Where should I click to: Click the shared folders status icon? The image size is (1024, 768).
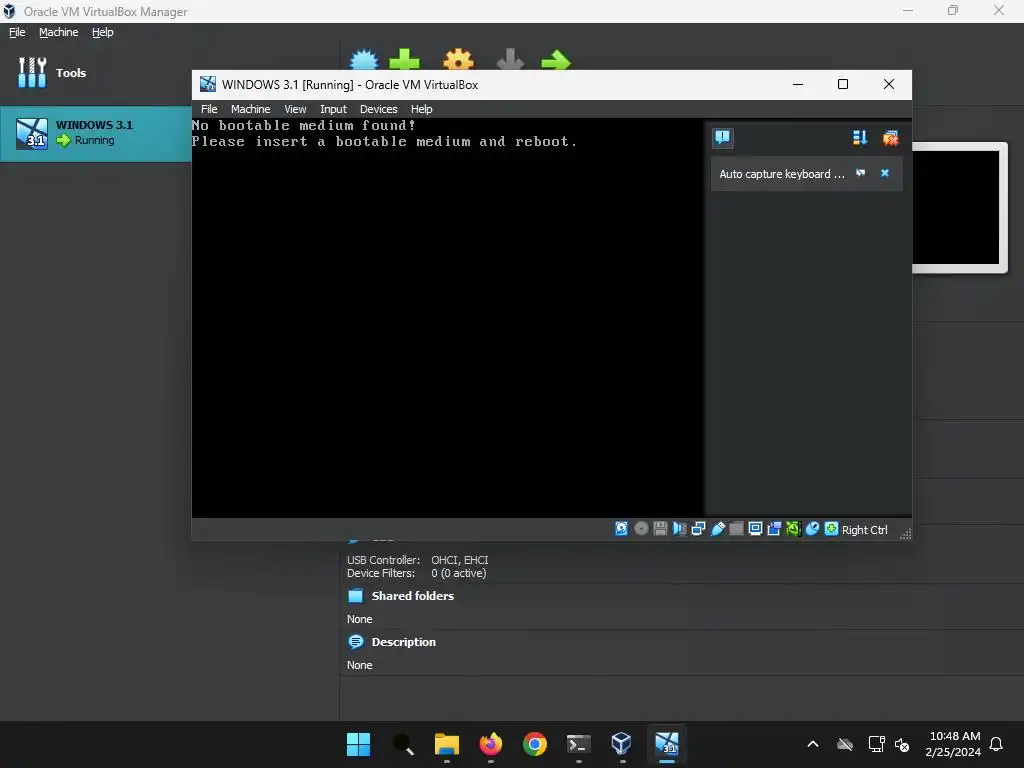coord(736,529)
